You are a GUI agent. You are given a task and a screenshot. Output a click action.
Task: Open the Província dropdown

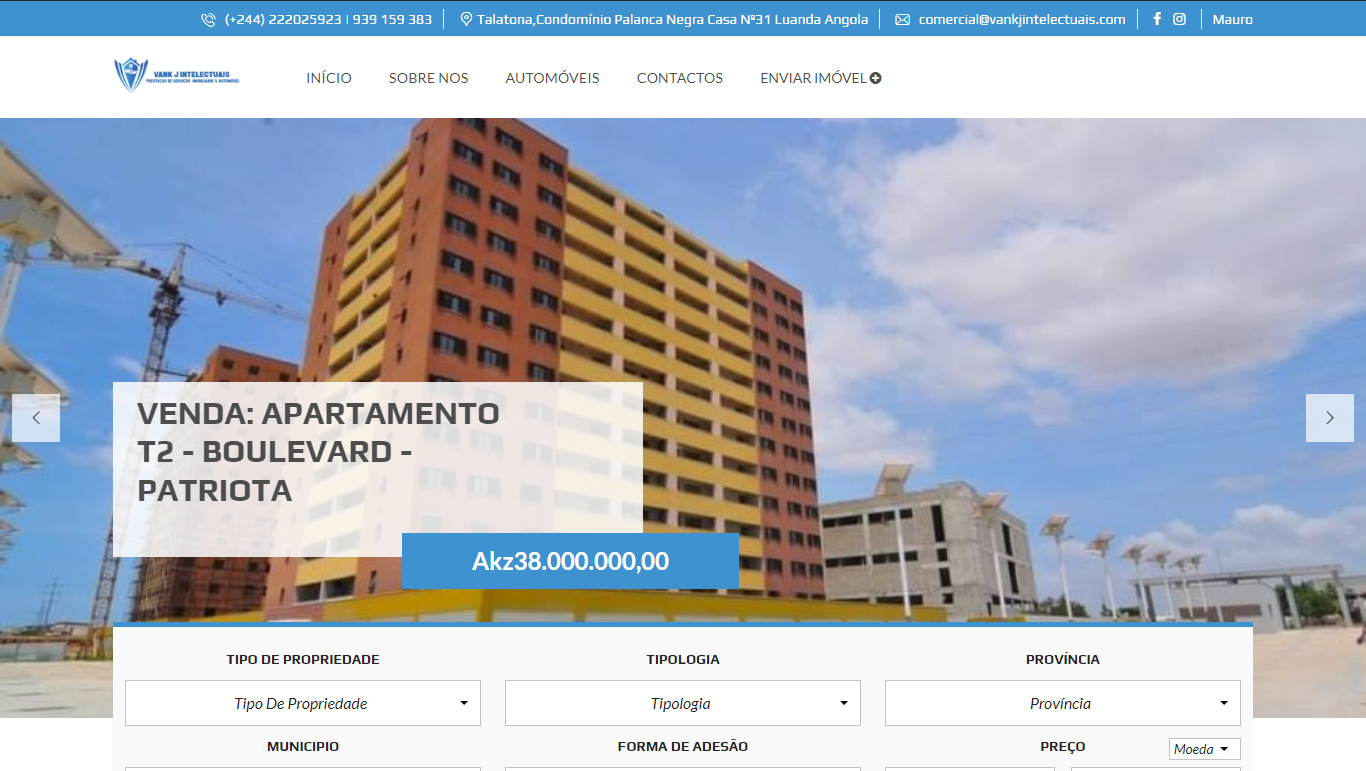tap(1062, 703)
